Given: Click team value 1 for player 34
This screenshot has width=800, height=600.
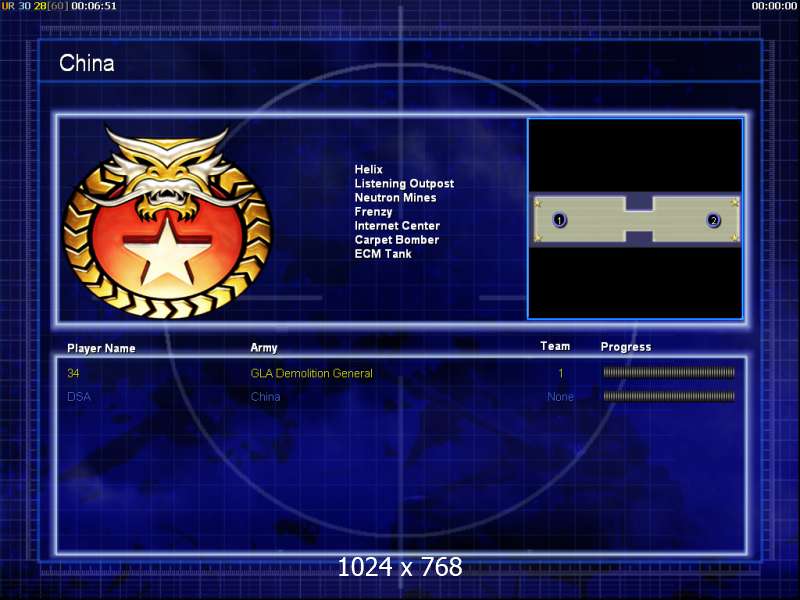Looking at the screenshot, I should tap(561, 373).
